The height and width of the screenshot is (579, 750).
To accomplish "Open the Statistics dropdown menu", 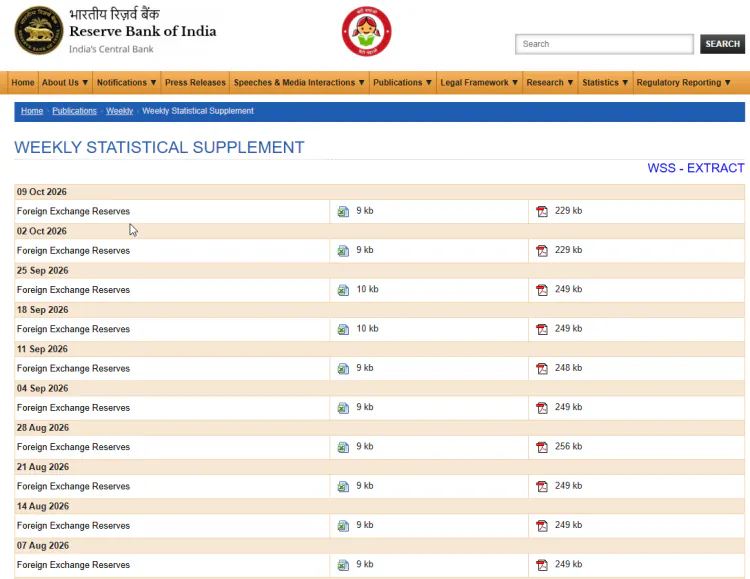I will click(x=605, y=82).
